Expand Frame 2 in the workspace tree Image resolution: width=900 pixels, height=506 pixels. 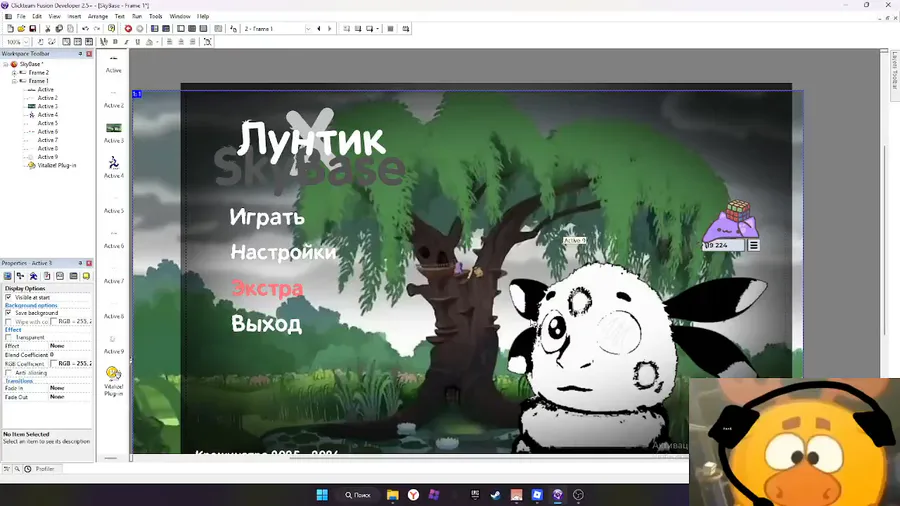pos(14,73)
